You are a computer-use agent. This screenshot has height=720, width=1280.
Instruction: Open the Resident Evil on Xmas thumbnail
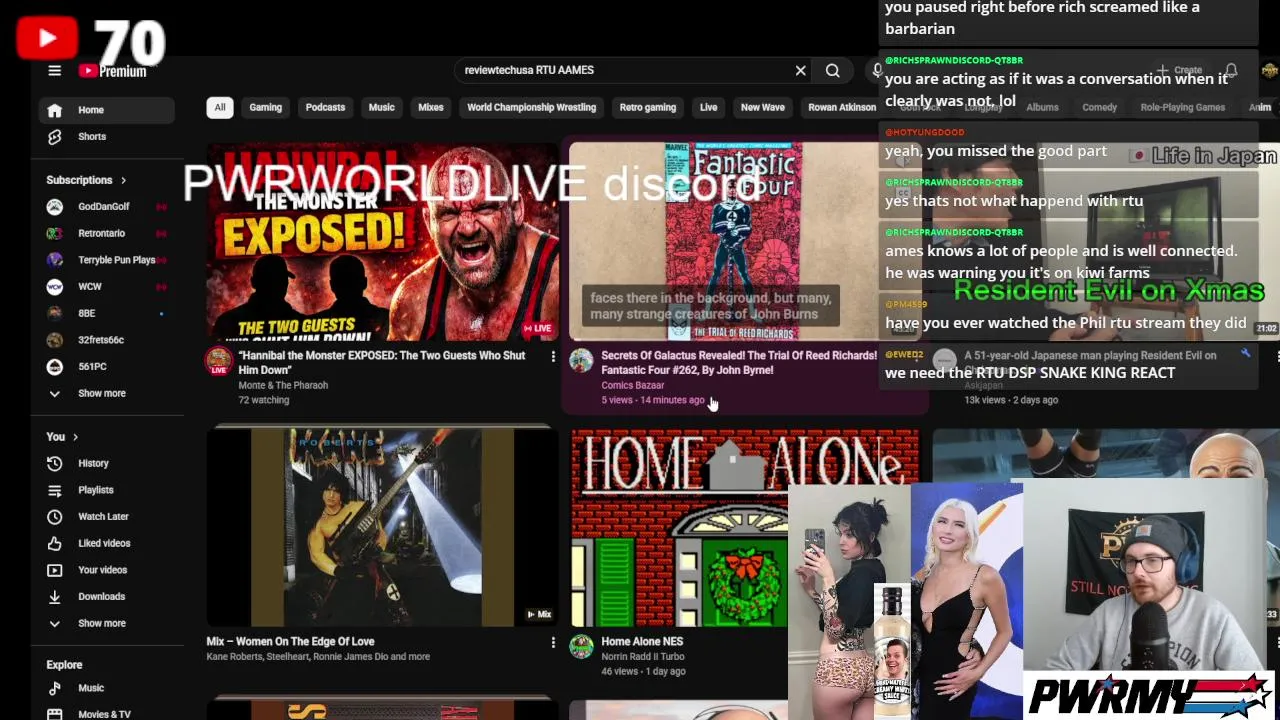(x=1105, y=241)
